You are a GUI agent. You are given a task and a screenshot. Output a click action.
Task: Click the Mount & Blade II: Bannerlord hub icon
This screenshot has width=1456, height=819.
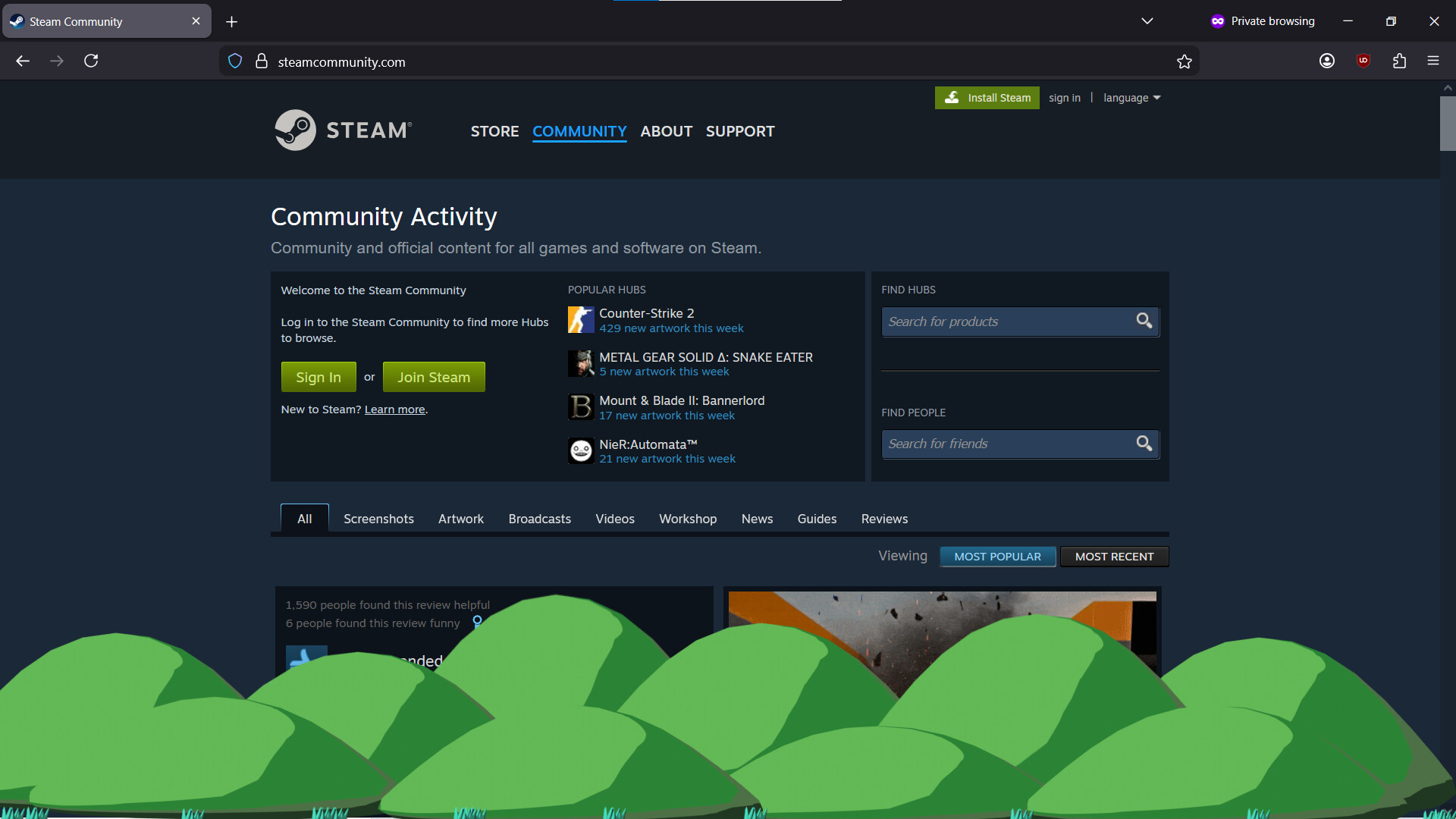pos(581,407)
